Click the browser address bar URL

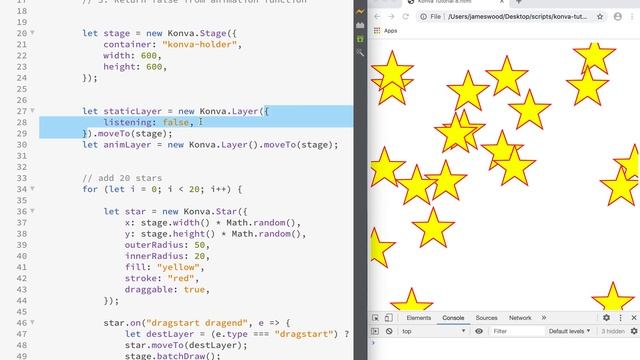(x=517, y=17)
